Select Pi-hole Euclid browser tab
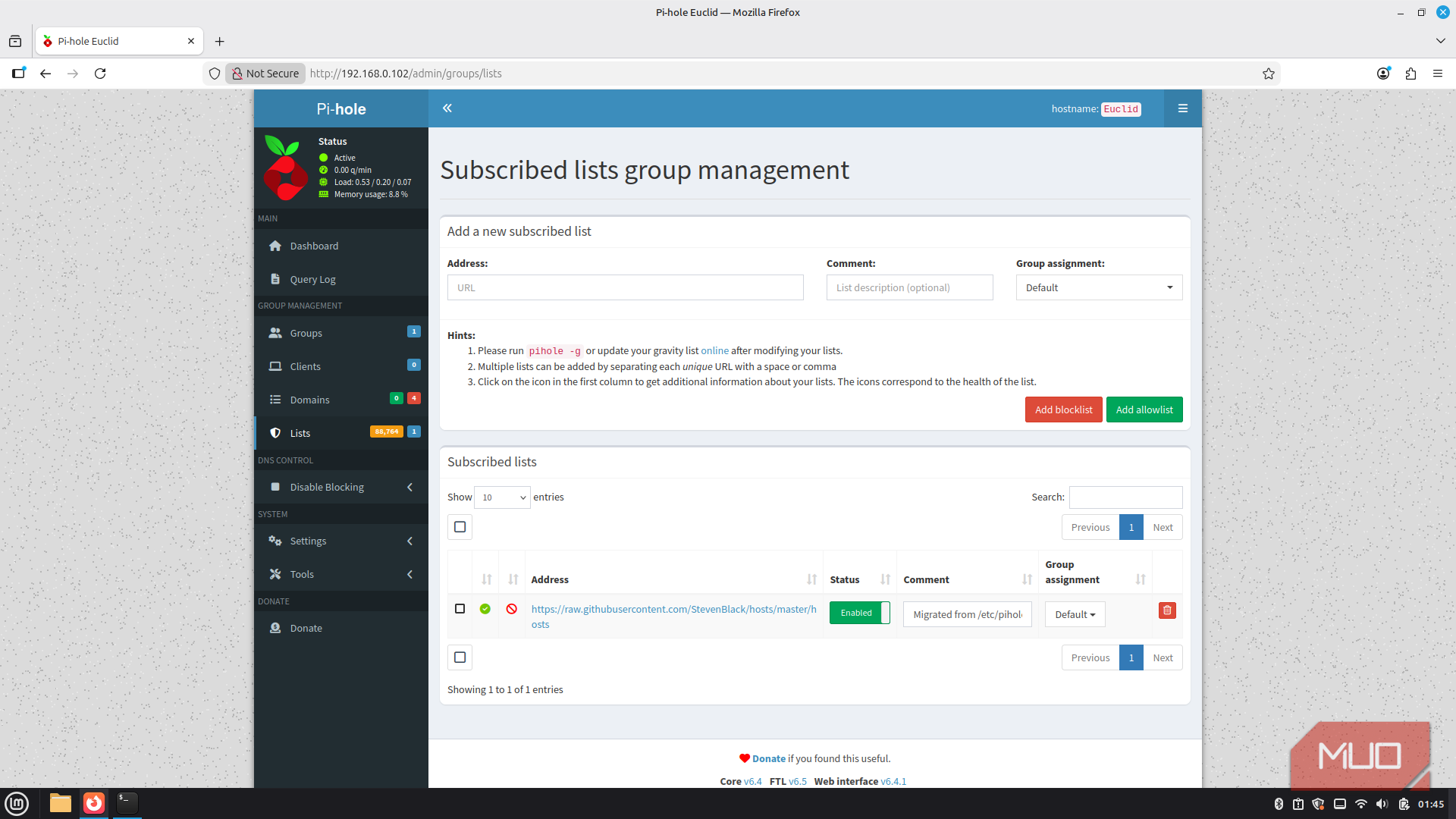 click(x=119, y=41)
